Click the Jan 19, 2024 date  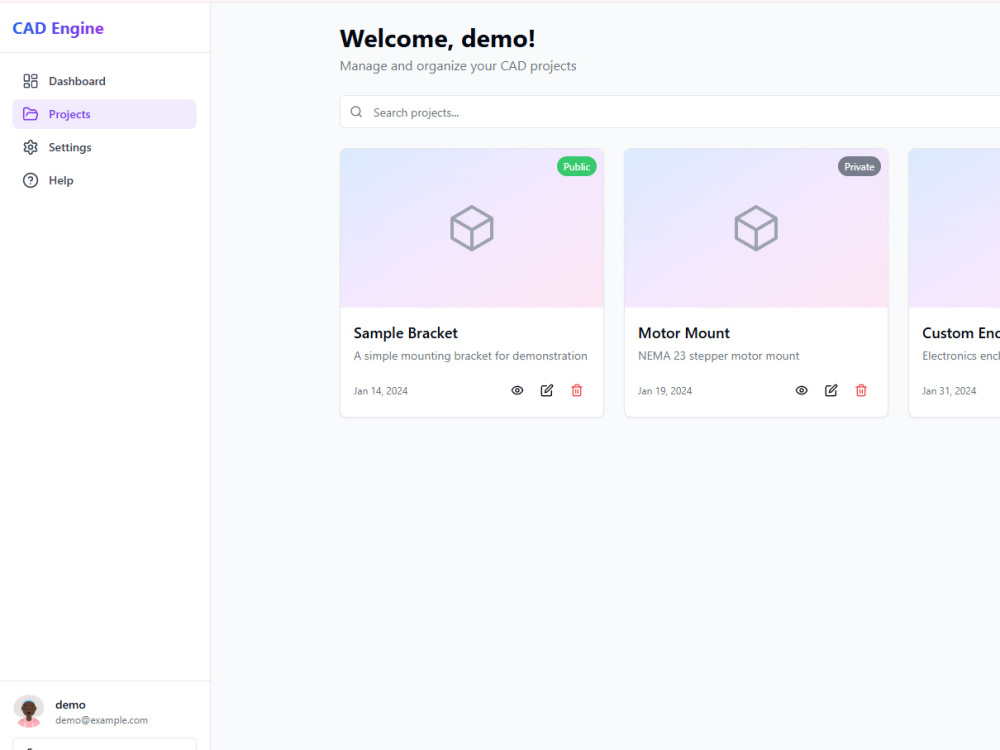point(665,391)
